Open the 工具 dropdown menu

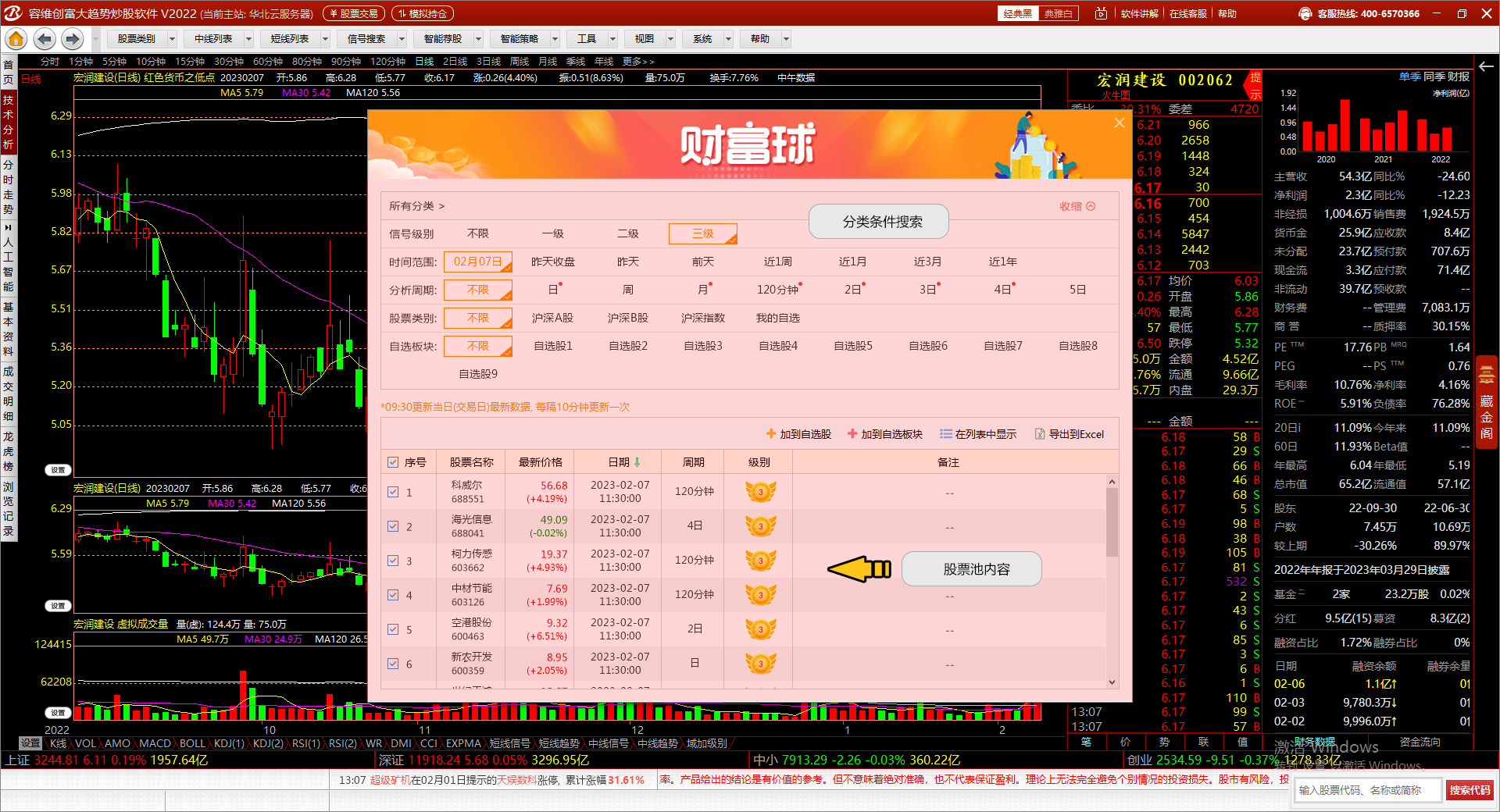tap(593, 38)
